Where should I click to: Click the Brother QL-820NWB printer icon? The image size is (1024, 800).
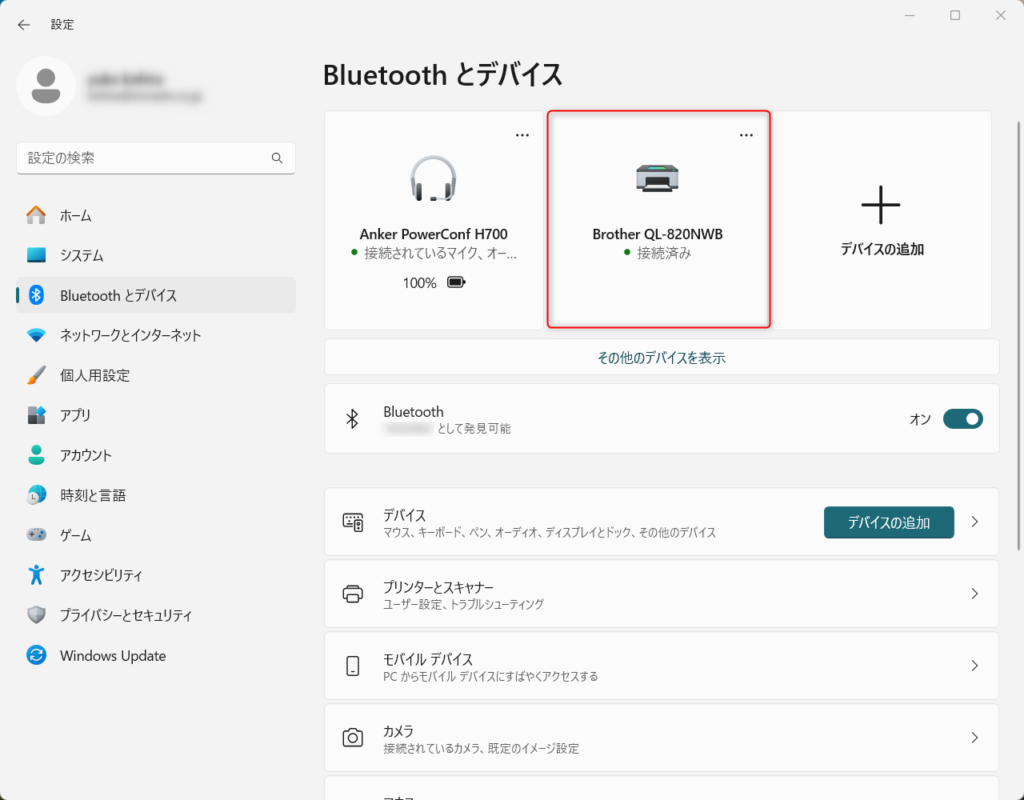(657, 179)
